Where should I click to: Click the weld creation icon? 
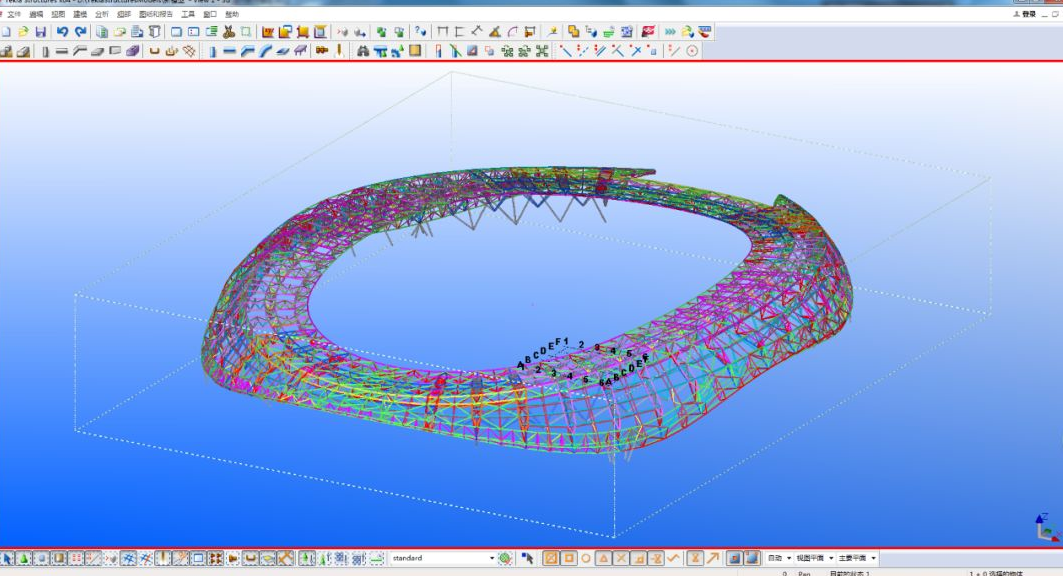pos(339,51)
